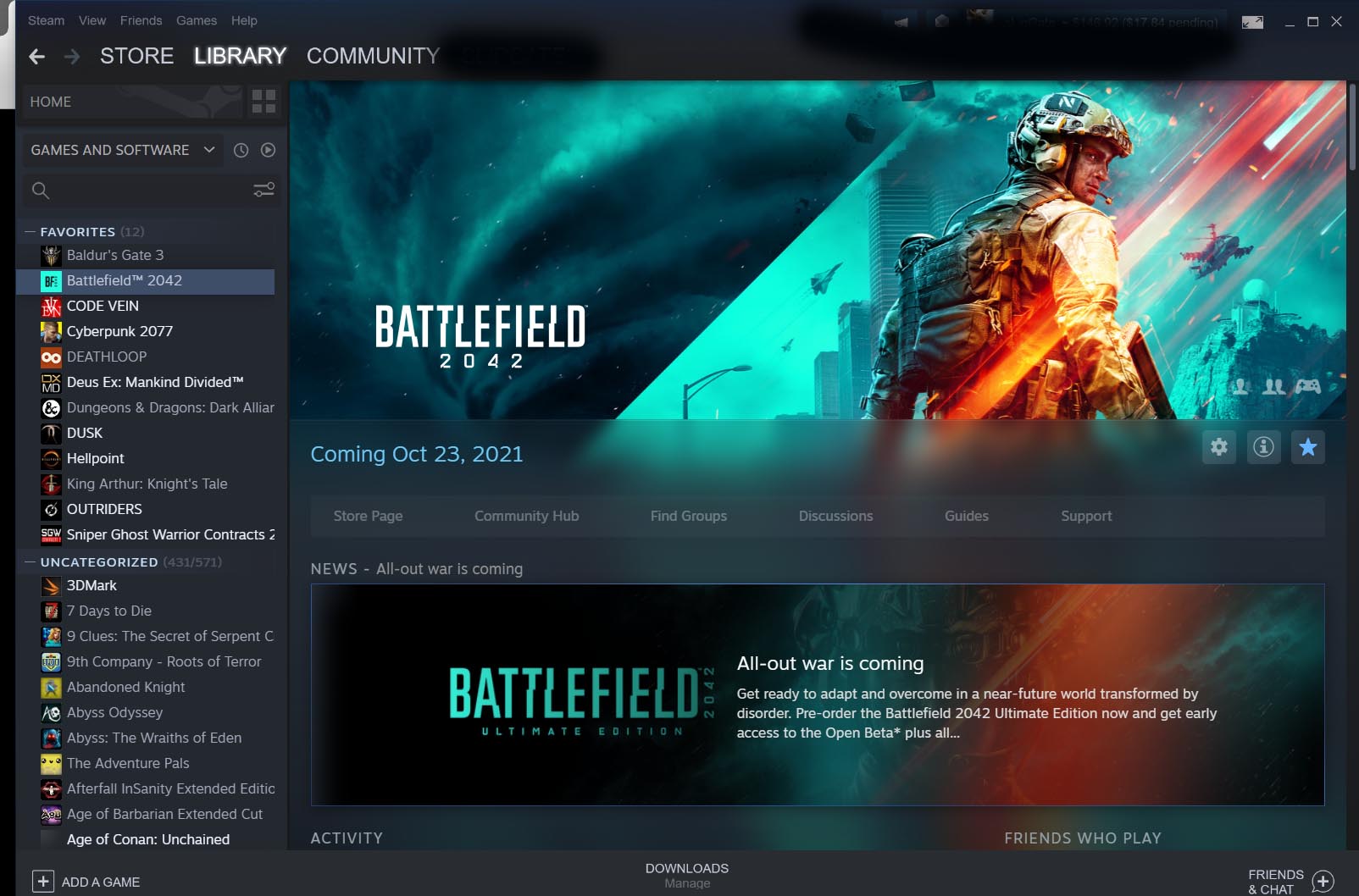Go forward with the right arrow

[72, 57]
